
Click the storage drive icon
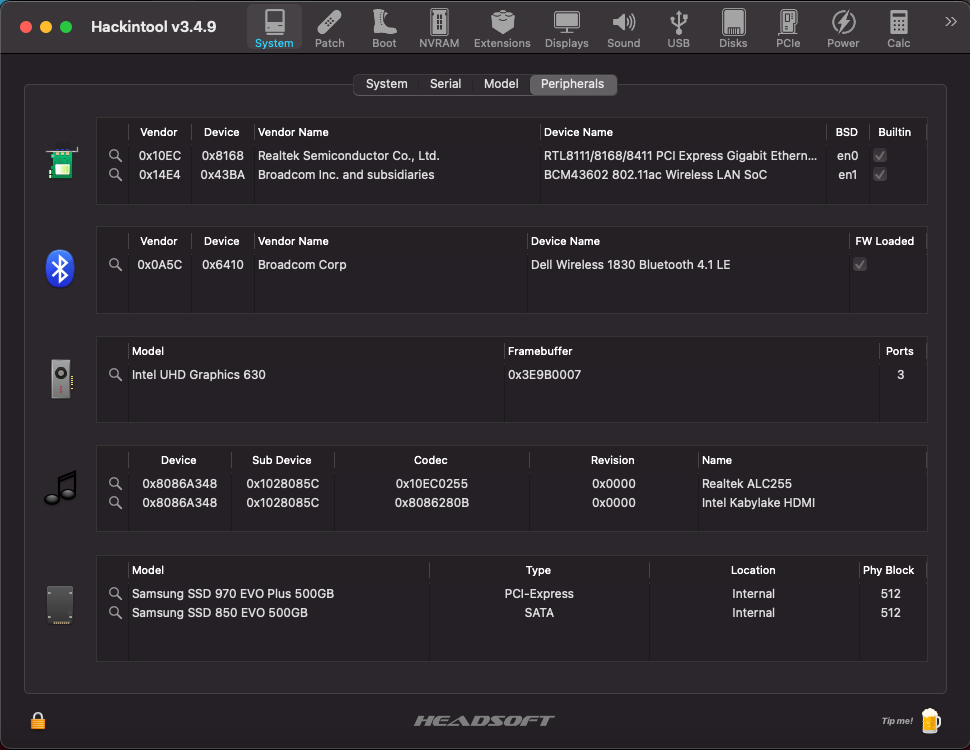[60, 605]
